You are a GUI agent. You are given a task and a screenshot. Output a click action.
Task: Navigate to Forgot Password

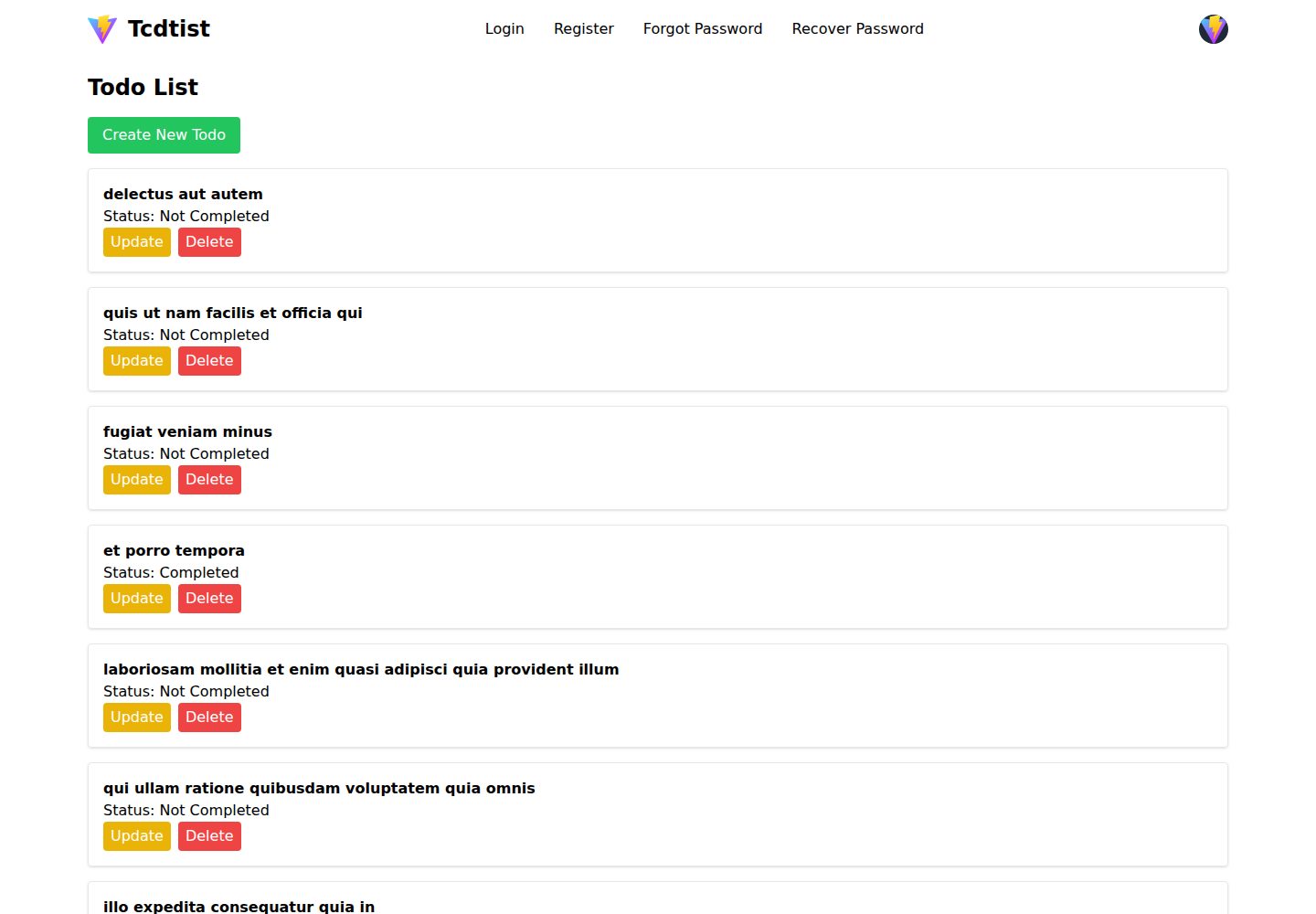pos(703,29)
